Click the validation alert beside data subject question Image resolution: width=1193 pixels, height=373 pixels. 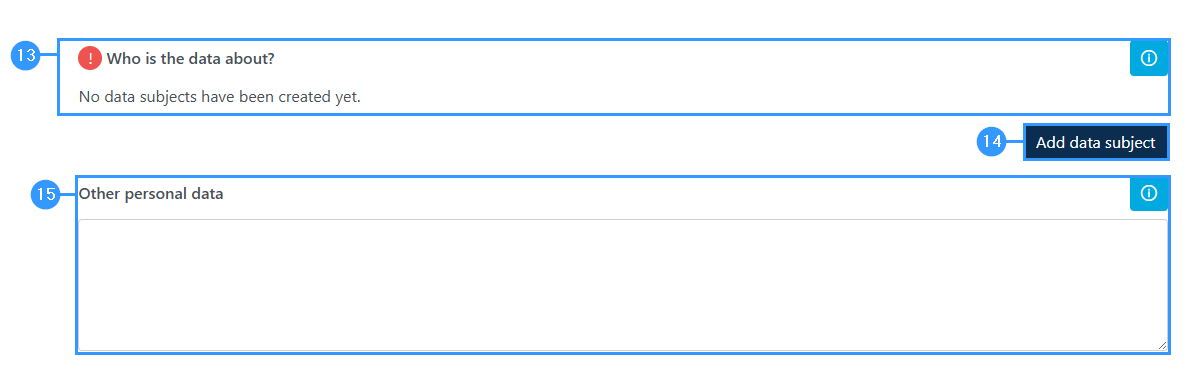90,58
